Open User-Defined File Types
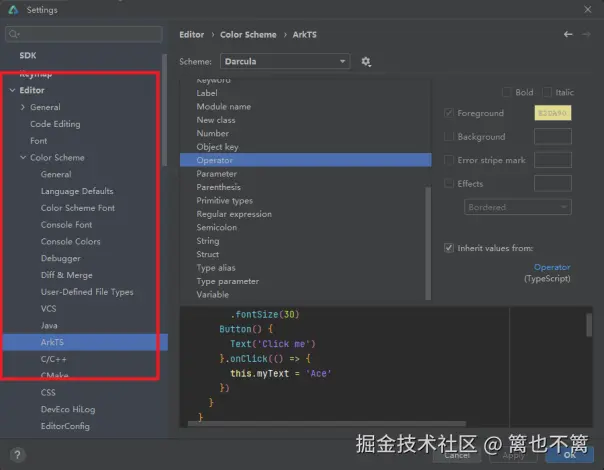Image resolution: width=604 pixels, height=470 pixels. point(87,292)
